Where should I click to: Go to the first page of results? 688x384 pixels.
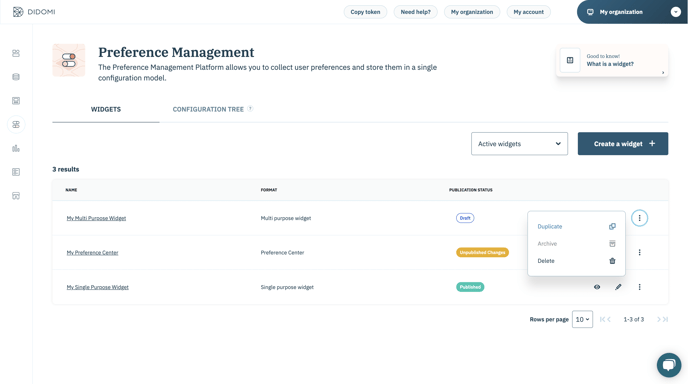point(602,319)
